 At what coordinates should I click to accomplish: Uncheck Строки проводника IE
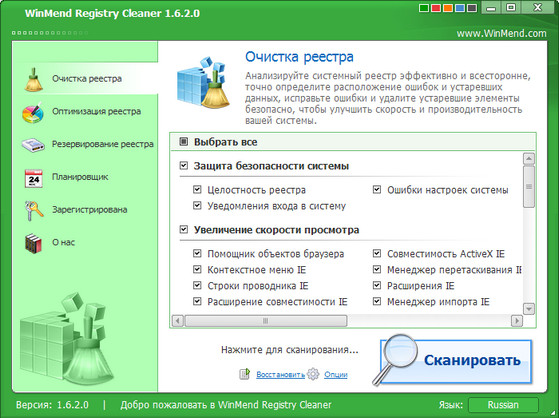pyautogui.click(x=197, y=285)
